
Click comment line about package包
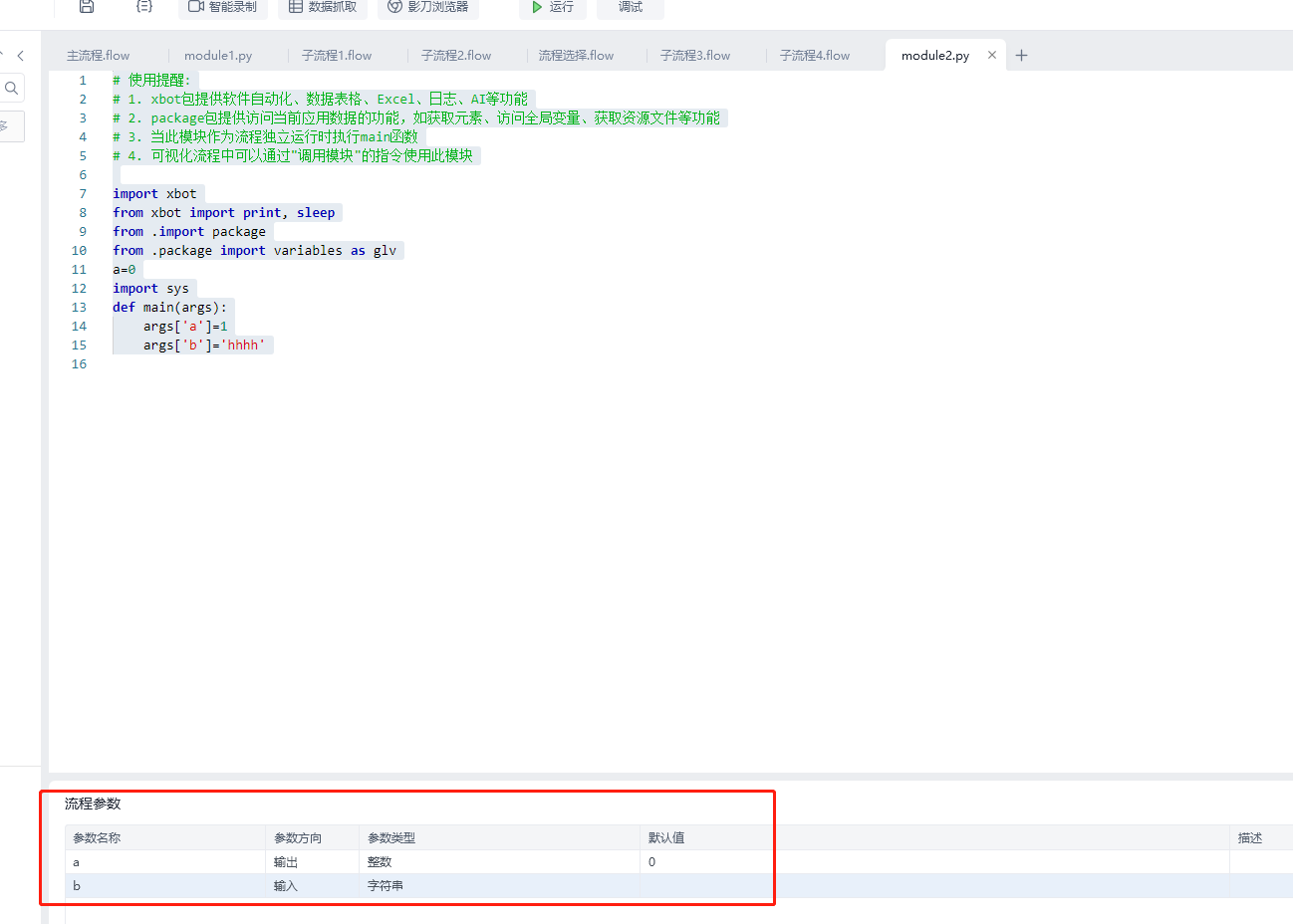(416, 118)
